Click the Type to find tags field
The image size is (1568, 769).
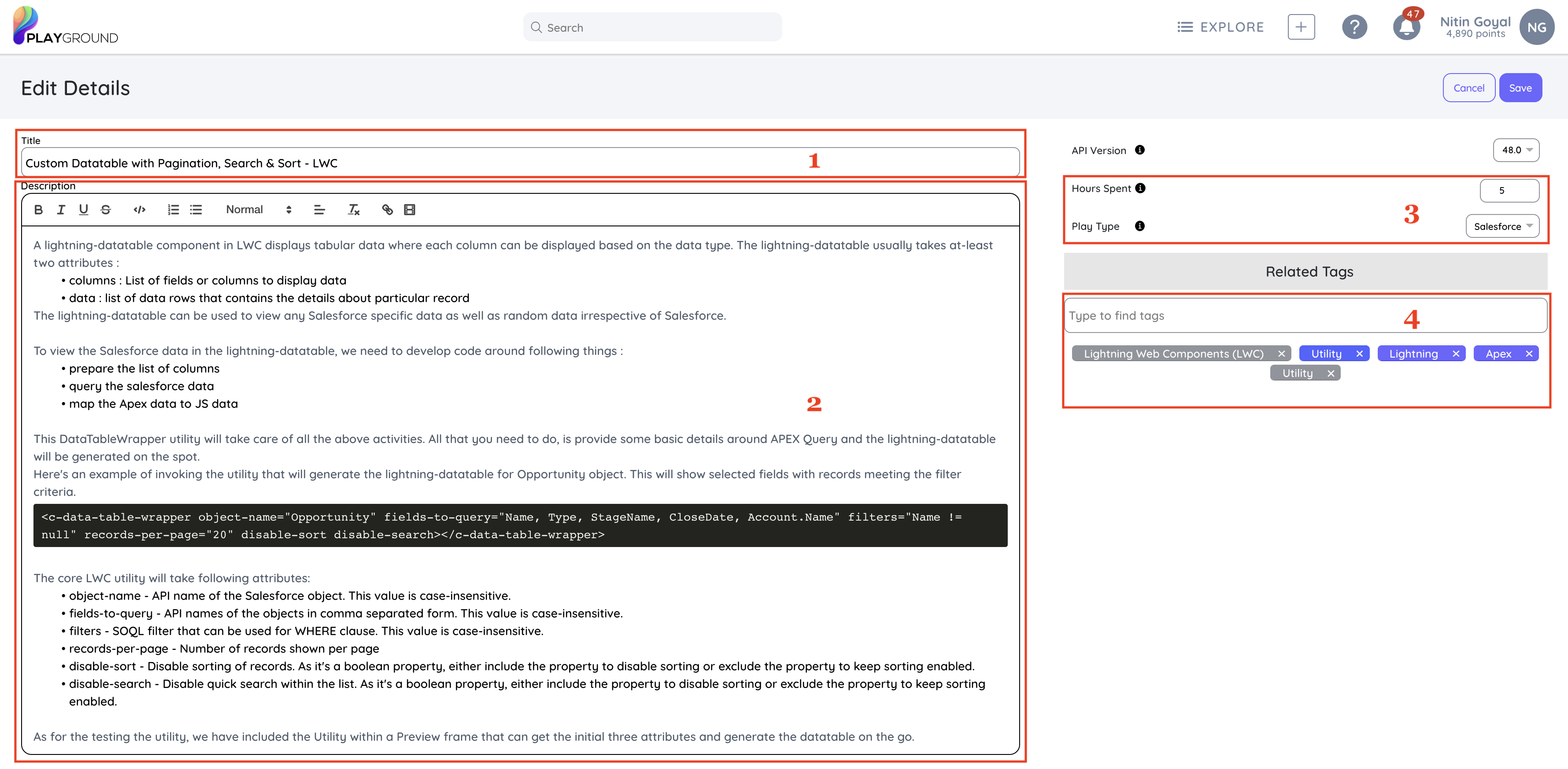(x=1305, y=316)
